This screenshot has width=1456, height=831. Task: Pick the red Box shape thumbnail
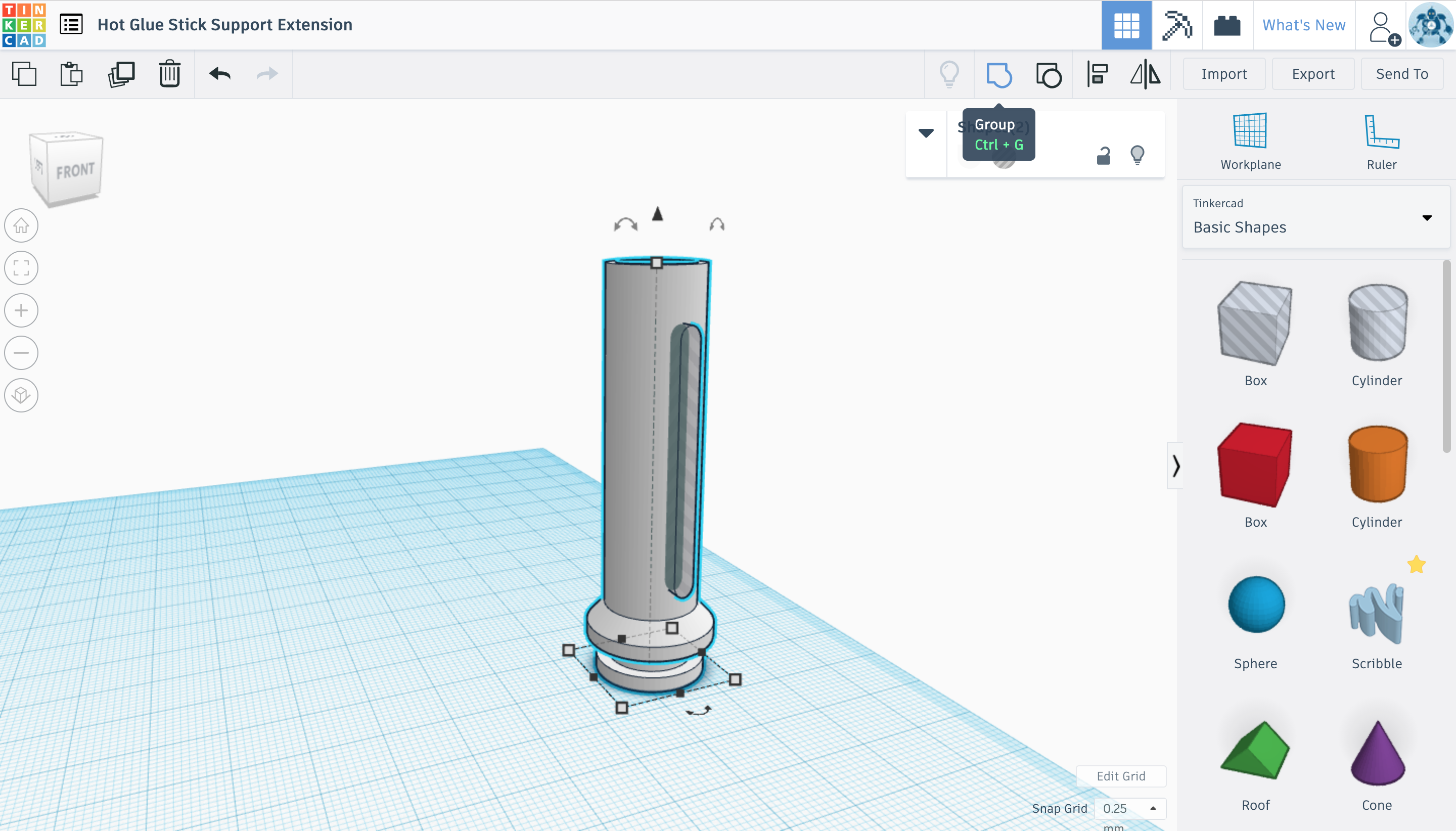pyautogui.click(x=1254, y=465)
